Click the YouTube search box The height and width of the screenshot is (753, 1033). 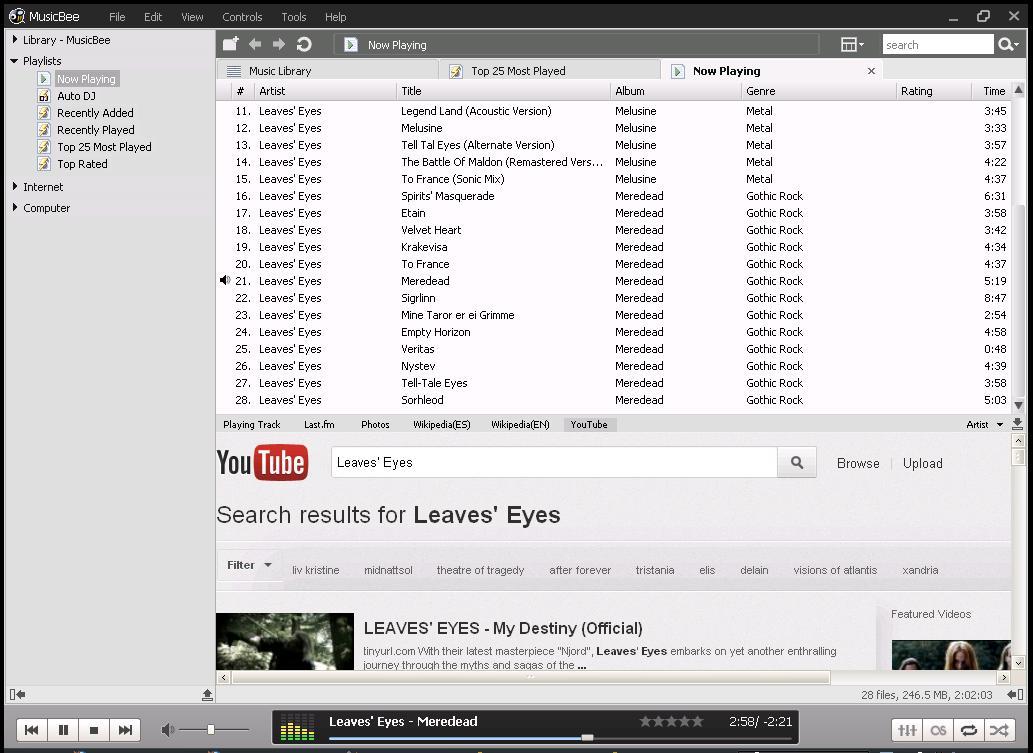tap(554, 462)
